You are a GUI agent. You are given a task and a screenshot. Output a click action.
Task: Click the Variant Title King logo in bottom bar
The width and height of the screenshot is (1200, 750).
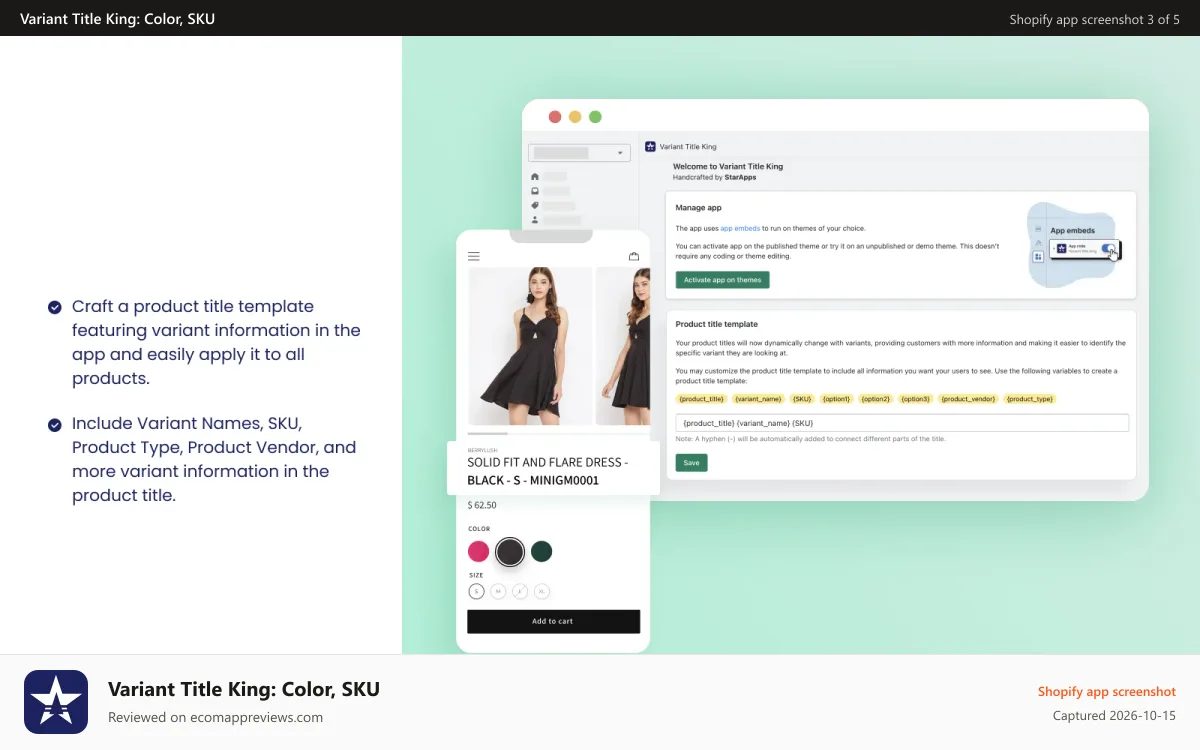pyautogui.click(x=56, y=702)
